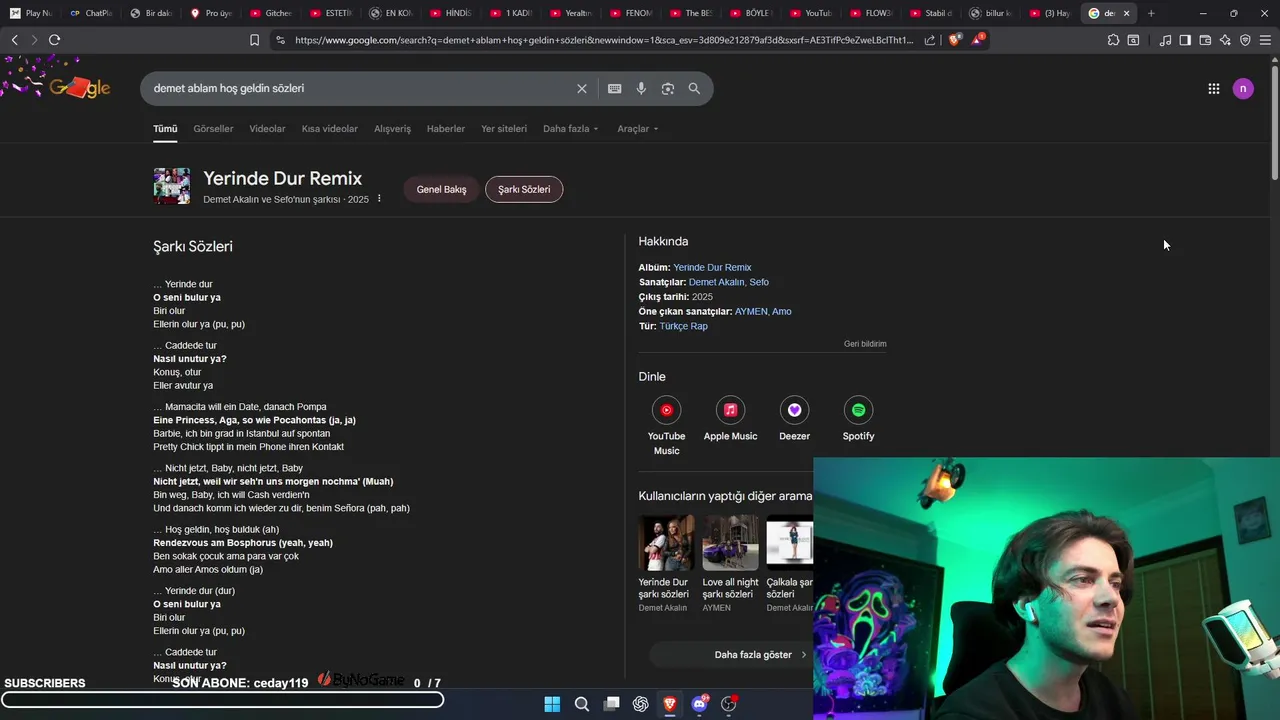Click the browser address bar URL
The width and height of the screenshot is (1280, 720).
pos(604,40)
